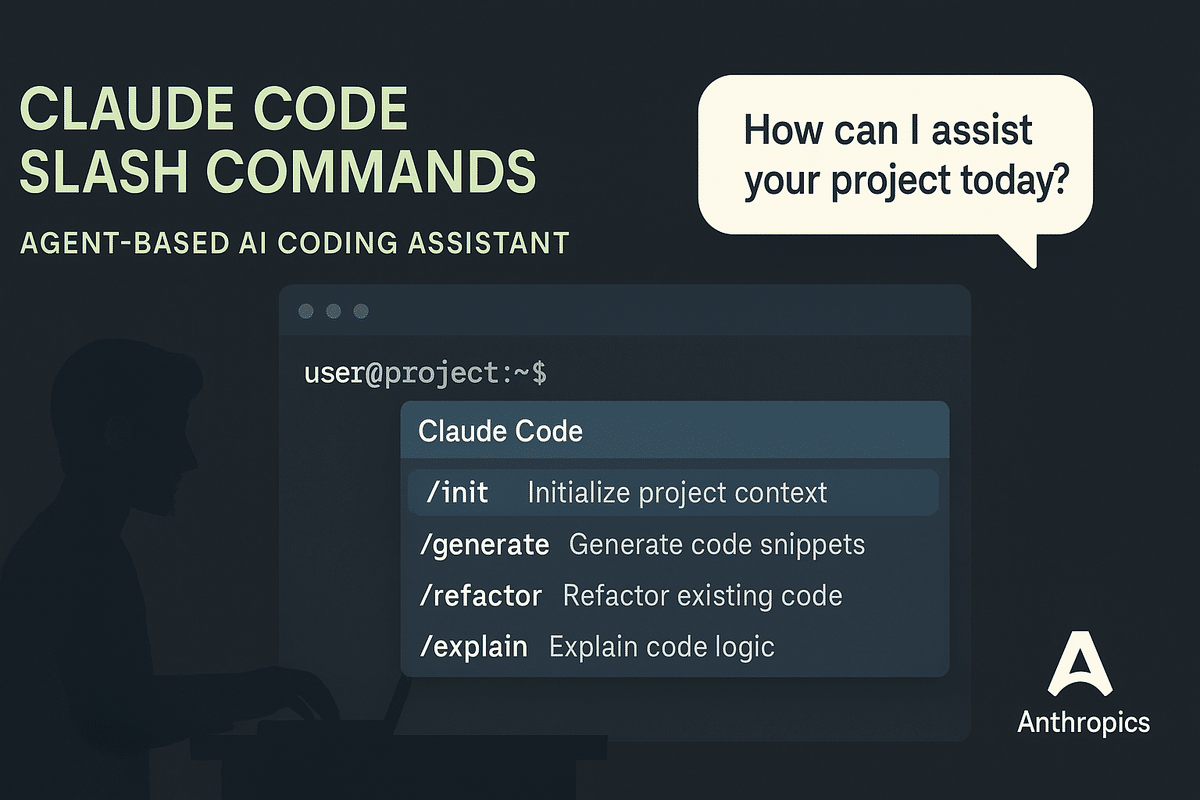The image size is (1200, 800).
Task: Click the "How can I assist" speech bubble
Action: pos(895,156)
